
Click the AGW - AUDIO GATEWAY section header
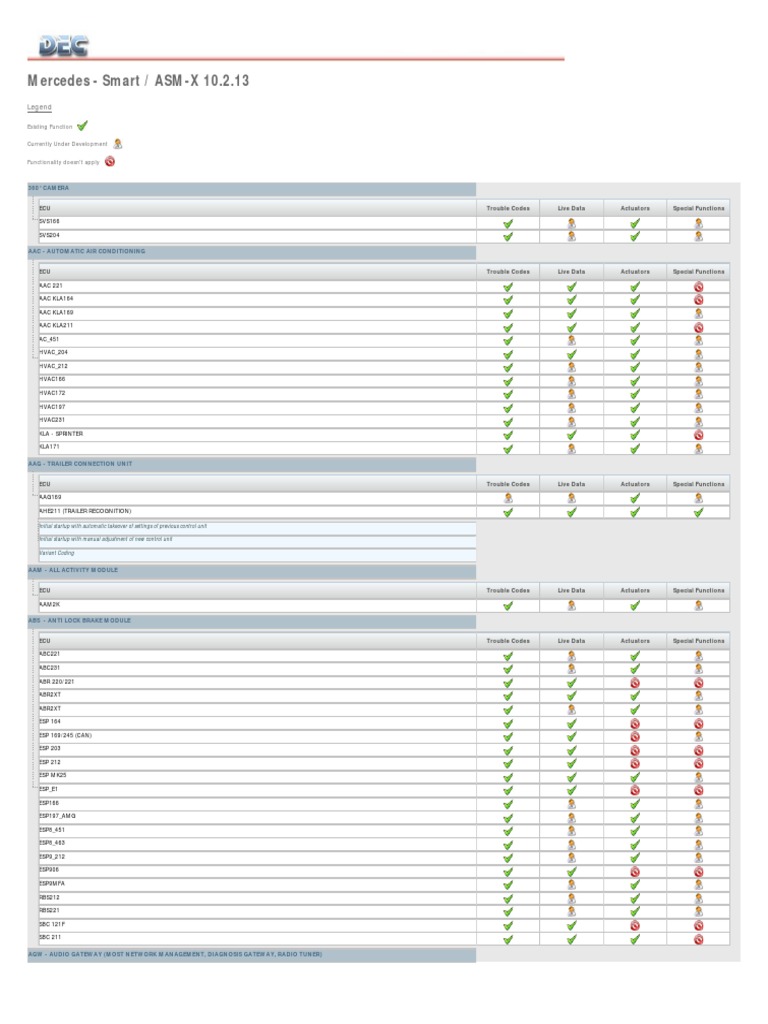251,955
